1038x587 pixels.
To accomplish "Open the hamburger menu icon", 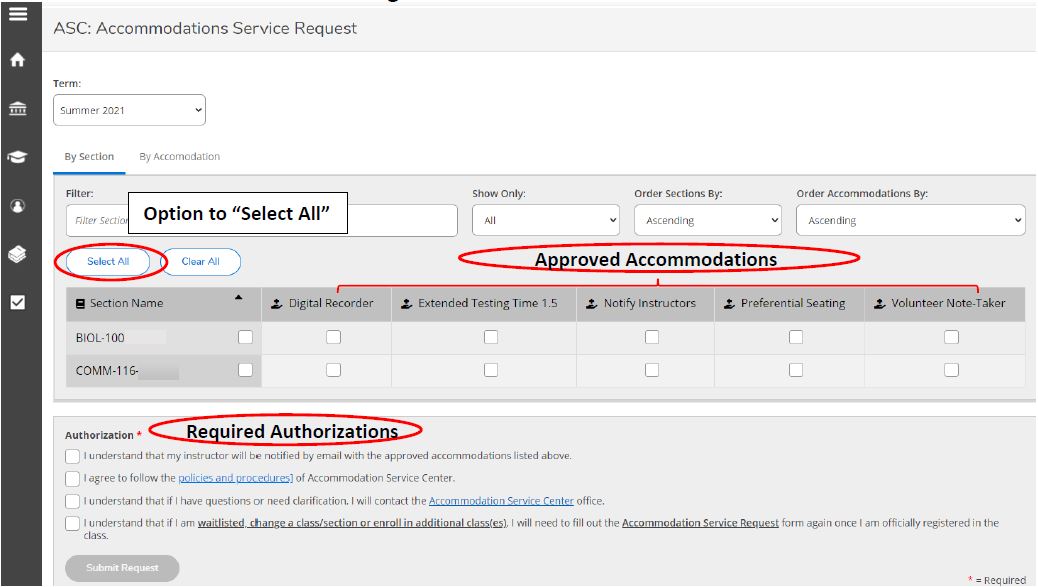I will [17, 14].
